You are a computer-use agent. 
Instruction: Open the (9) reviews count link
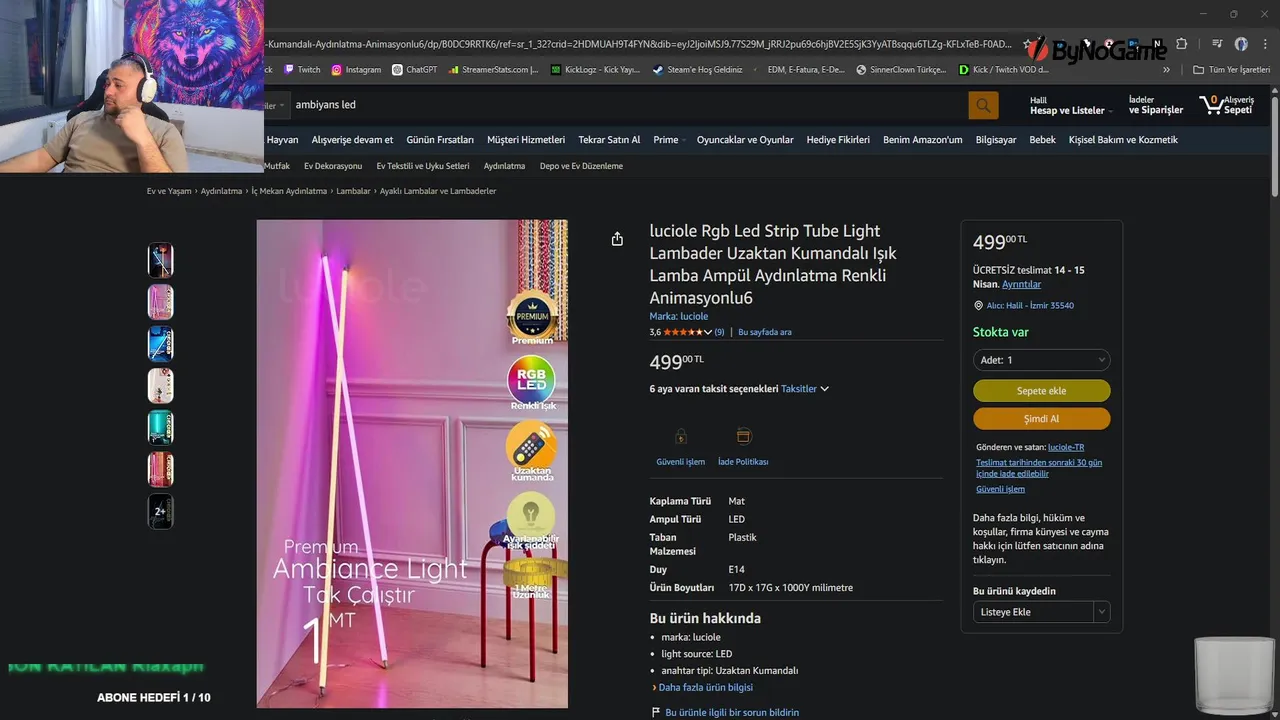(x=719, y=332)
